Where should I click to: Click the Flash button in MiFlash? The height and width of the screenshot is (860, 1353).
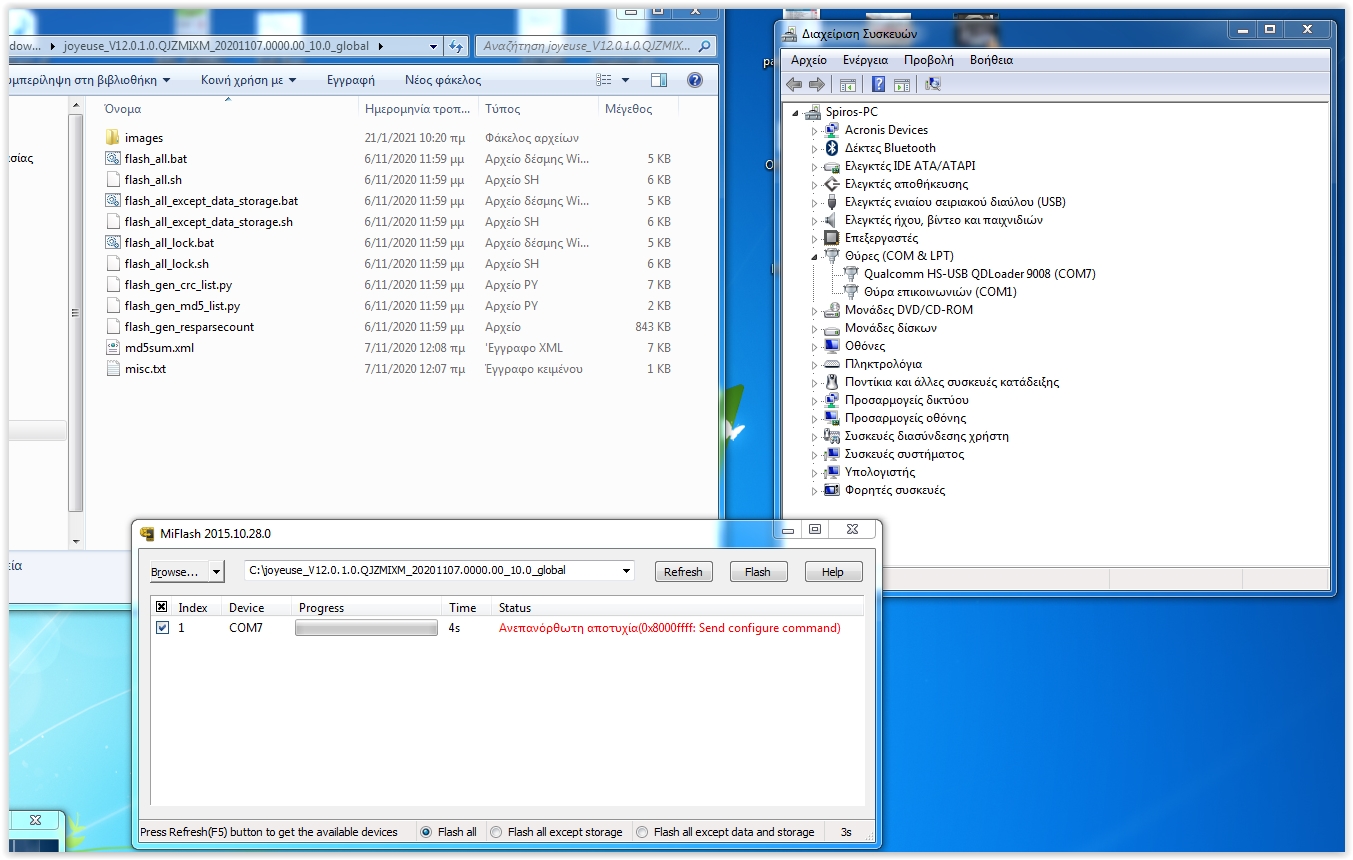click(758, 572)
